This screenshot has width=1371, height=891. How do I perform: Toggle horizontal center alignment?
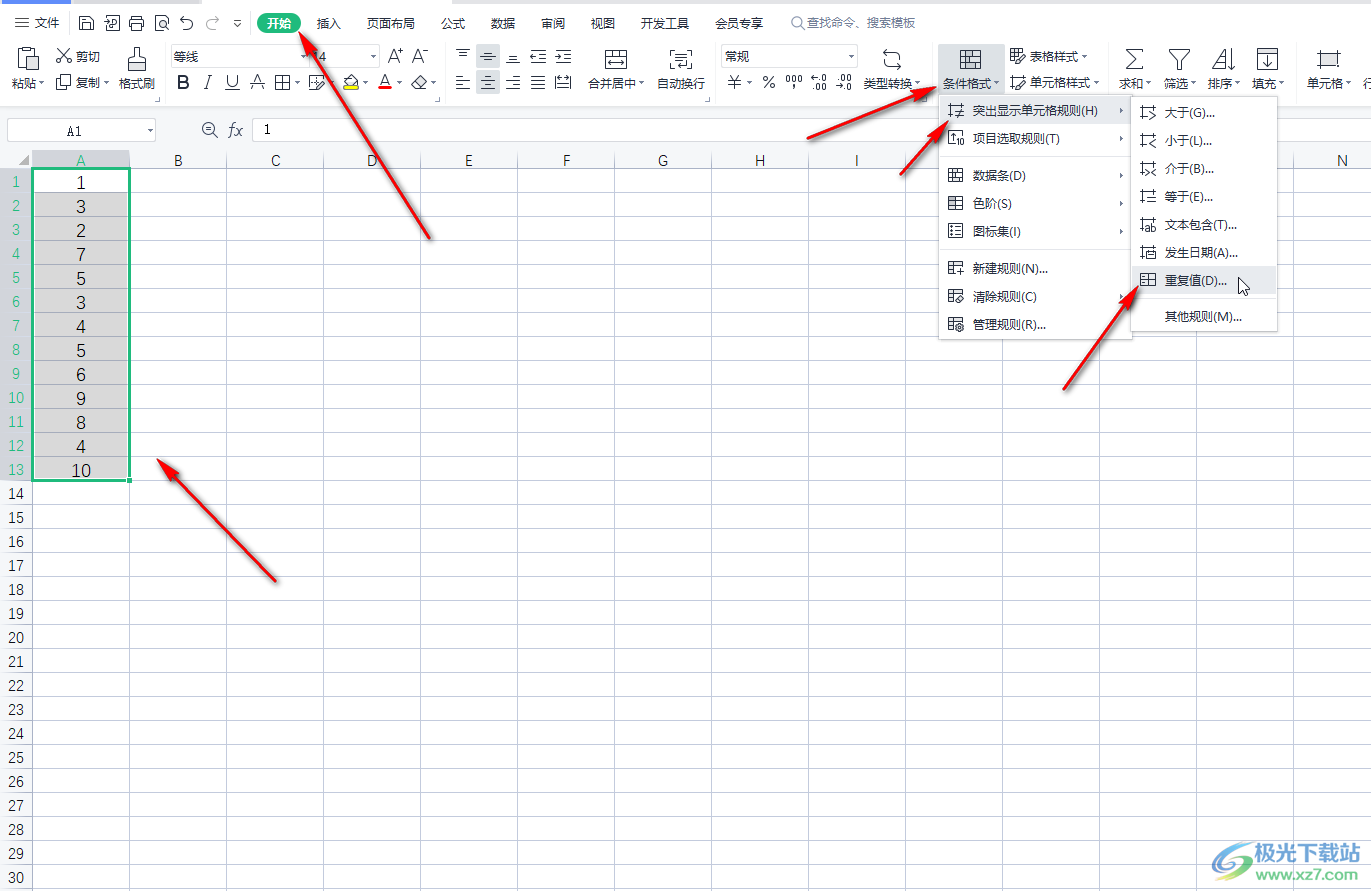(x=488, y=83)
